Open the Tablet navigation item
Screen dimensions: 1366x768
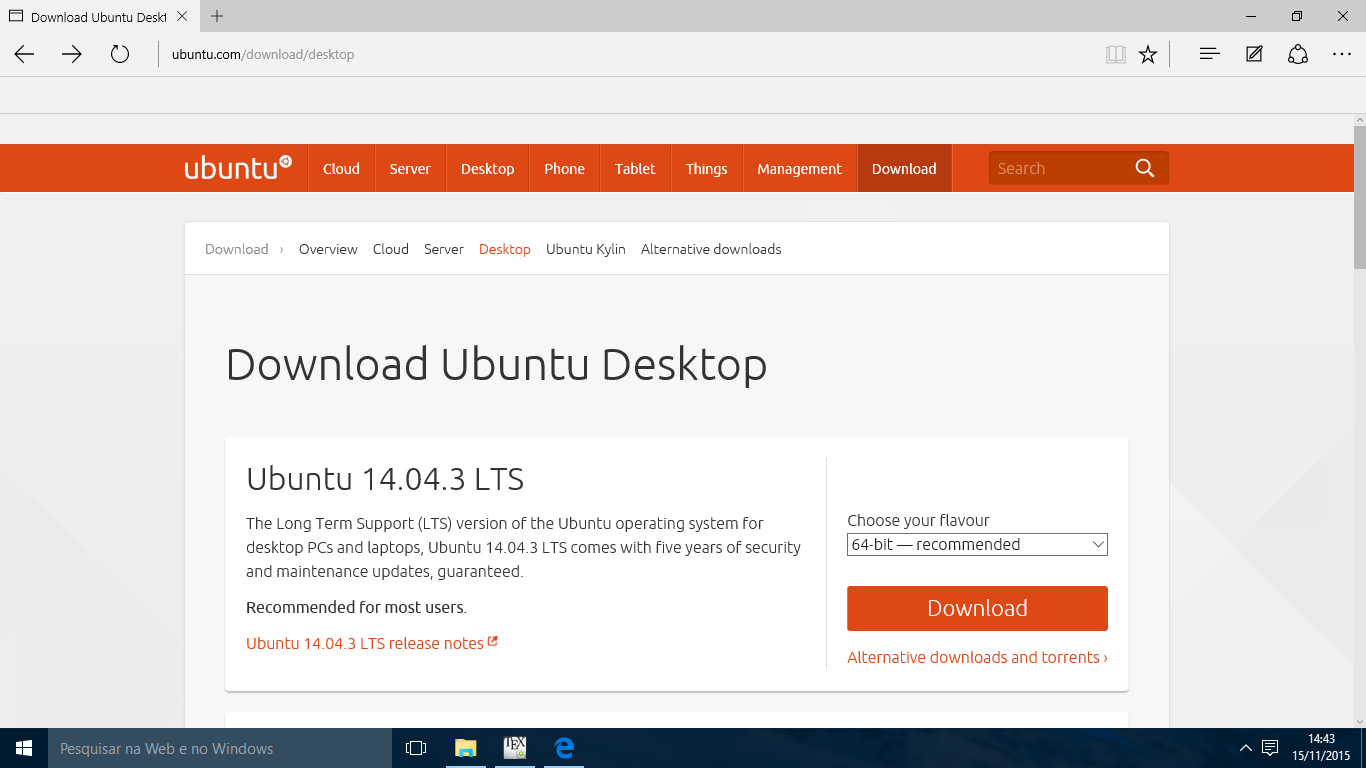635,168
